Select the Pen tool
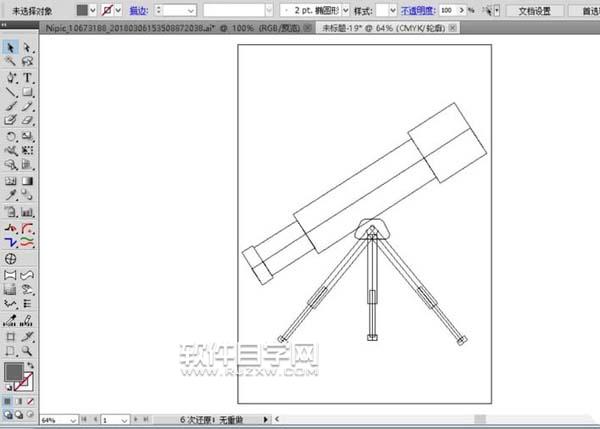The image size is (600, 429). pyautogui.click(x=10, y=78)
